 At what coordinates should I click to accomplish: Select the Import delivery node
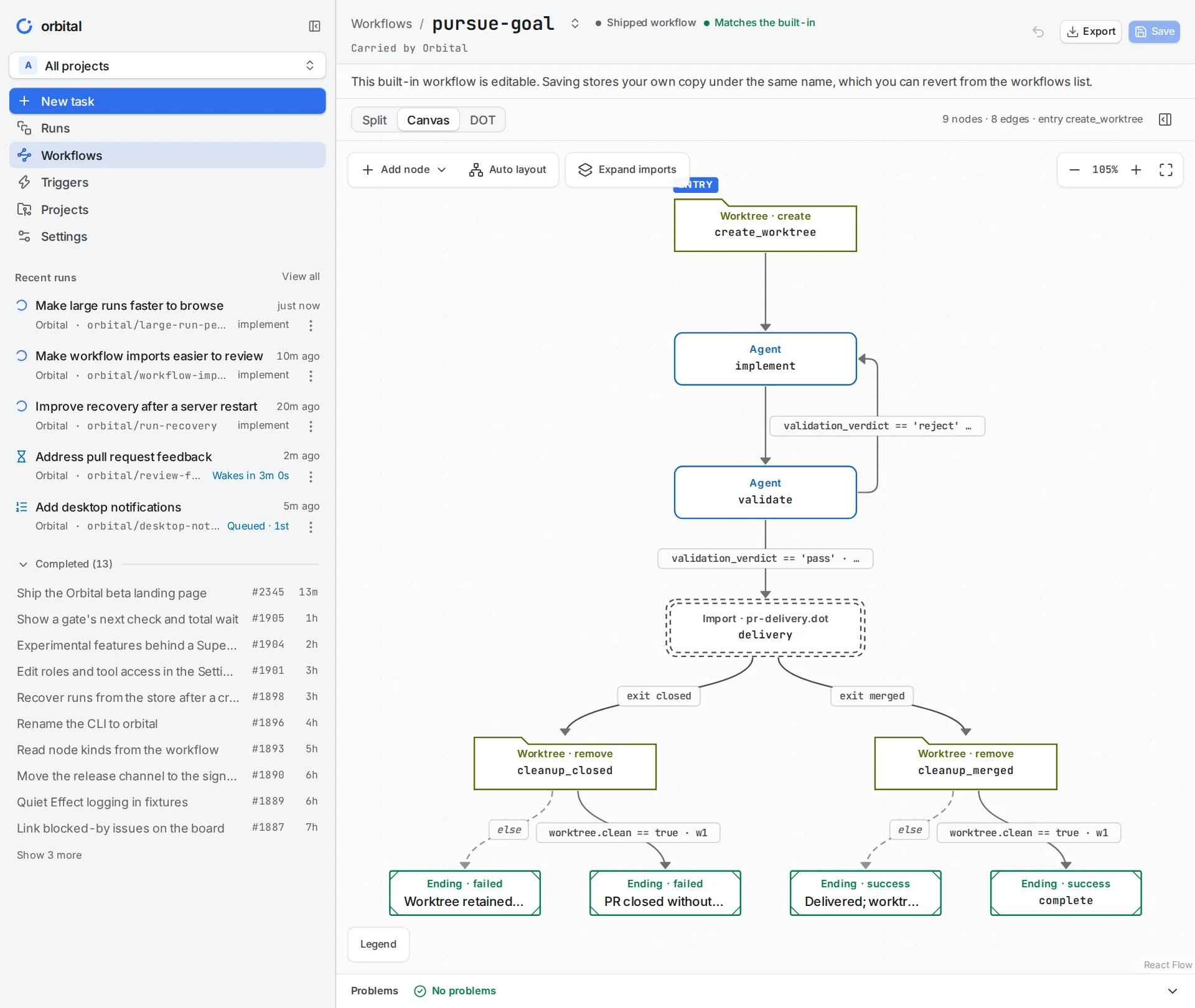766,627
